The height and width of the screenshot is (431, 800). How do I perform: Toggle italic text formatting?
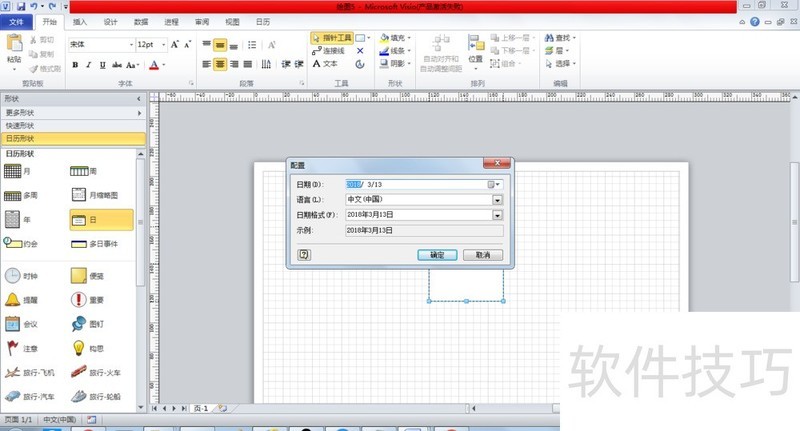pyautogui.click(x=88, y=66)
